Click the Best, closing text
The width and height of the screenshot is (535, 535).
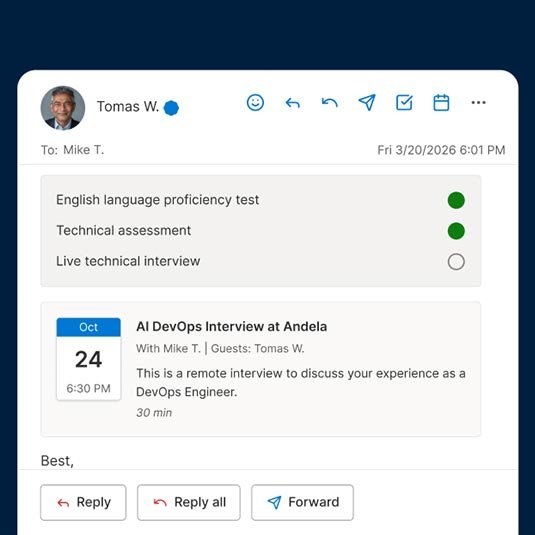coord(57,461)
